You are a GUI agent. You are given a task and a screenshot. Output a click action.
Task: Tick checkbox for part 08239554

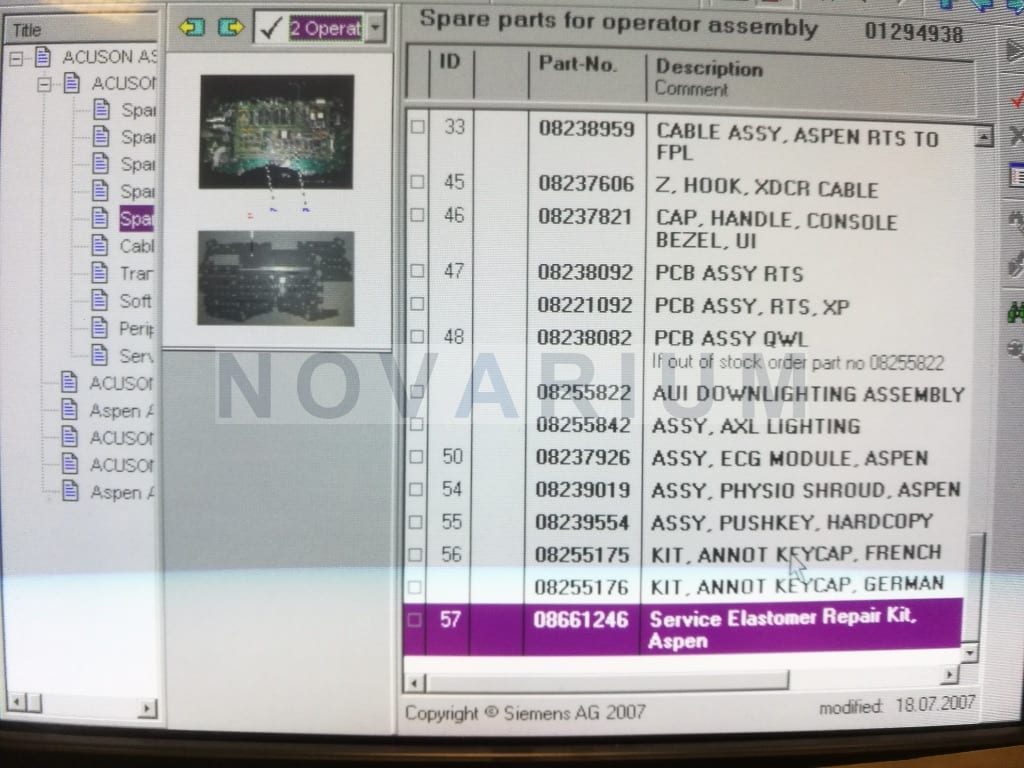click(415, 522)
